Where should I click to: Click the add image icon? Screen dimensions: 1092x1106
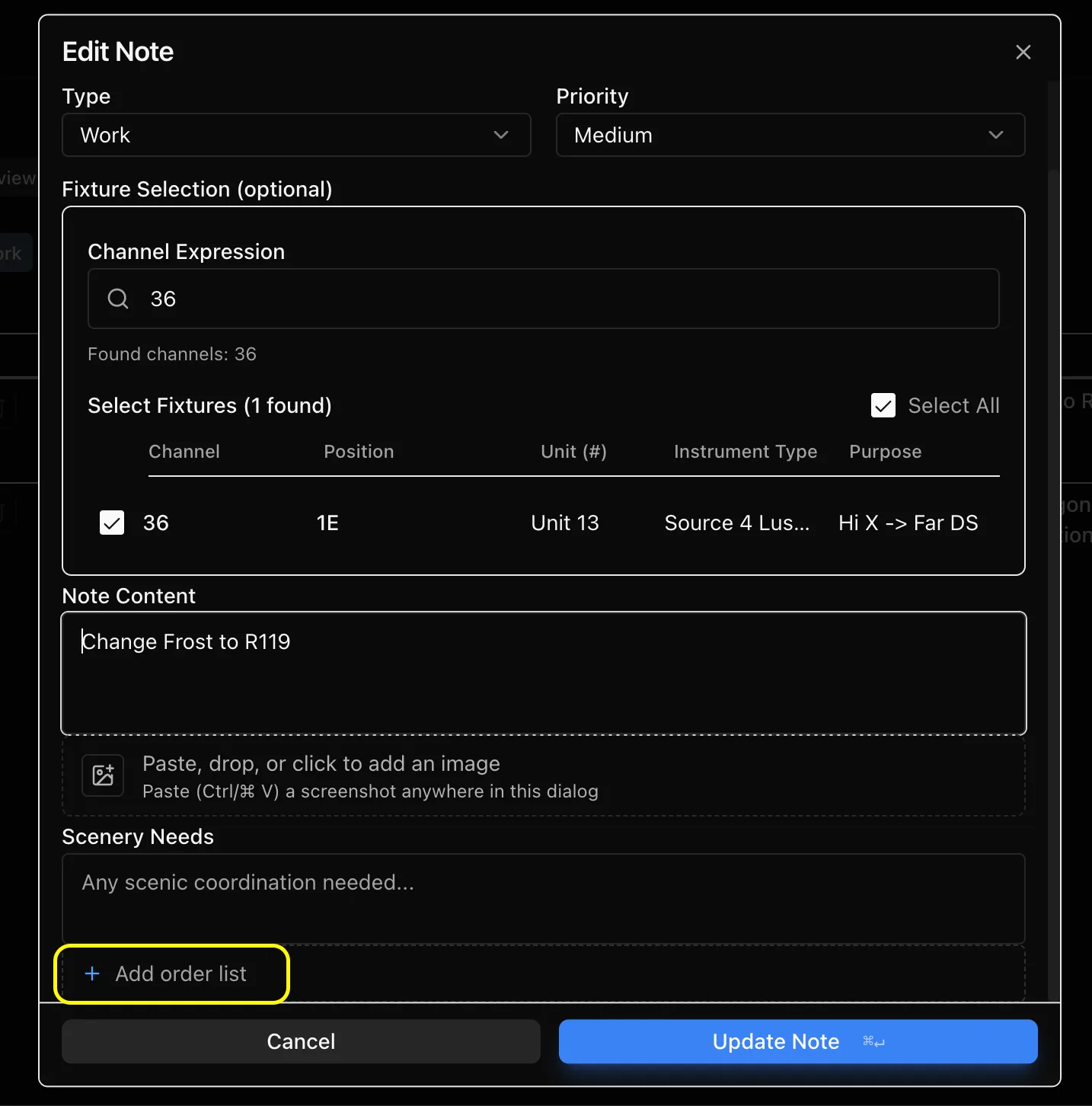tap(103, 775)
